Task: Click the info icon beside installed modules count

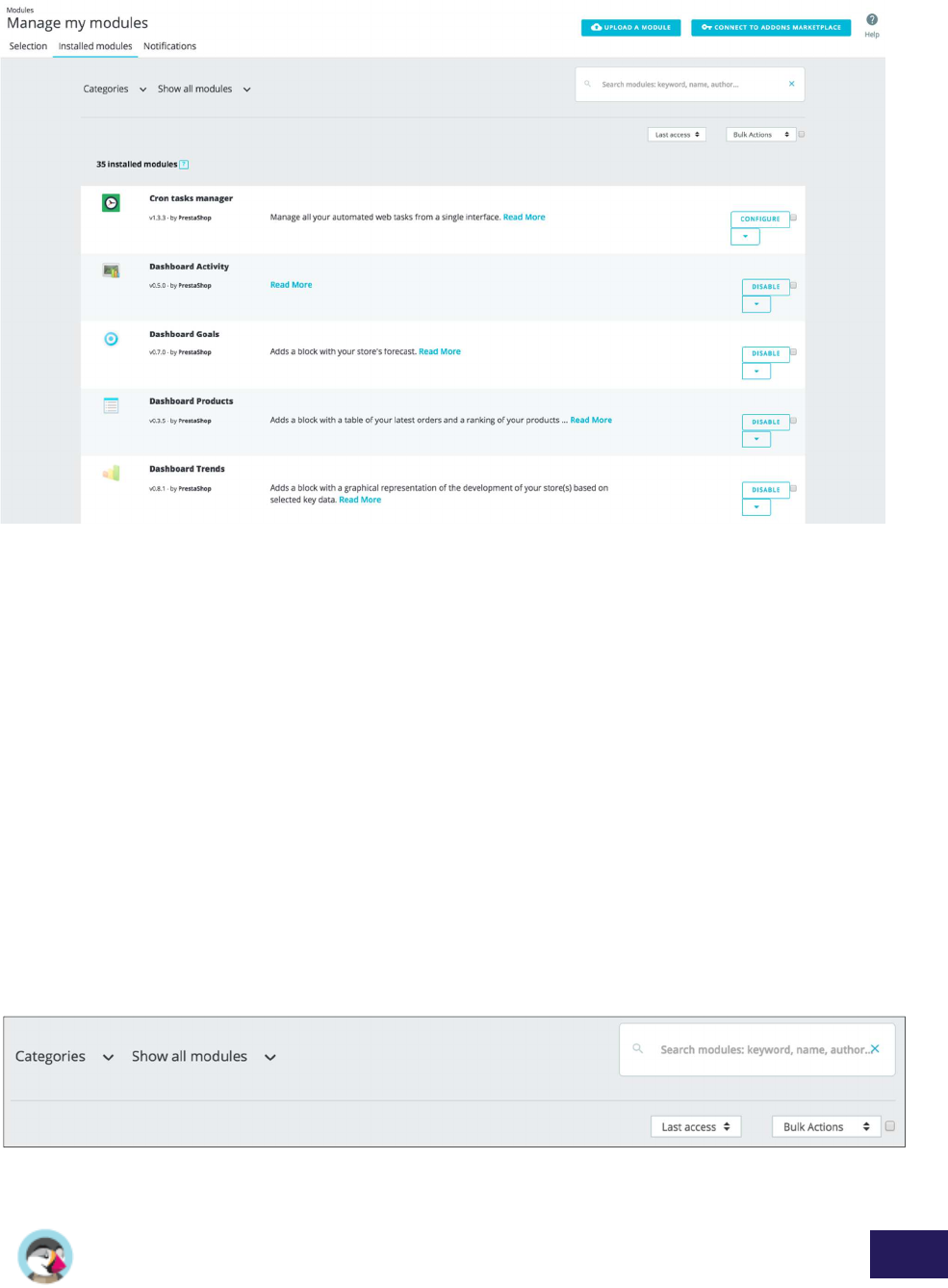Action: 184,165
